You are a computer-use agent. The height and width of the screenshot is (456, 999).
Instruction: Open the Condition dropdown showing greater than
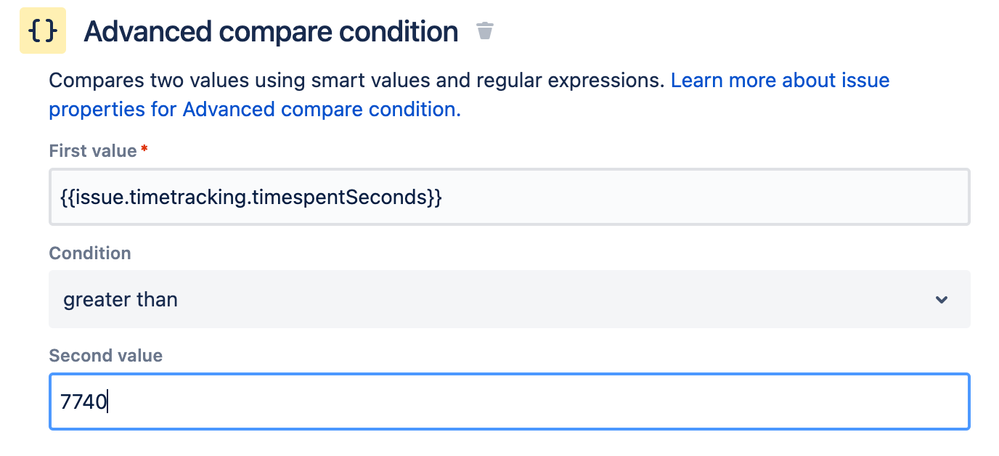pyautogui.click(x=509, y=299)
